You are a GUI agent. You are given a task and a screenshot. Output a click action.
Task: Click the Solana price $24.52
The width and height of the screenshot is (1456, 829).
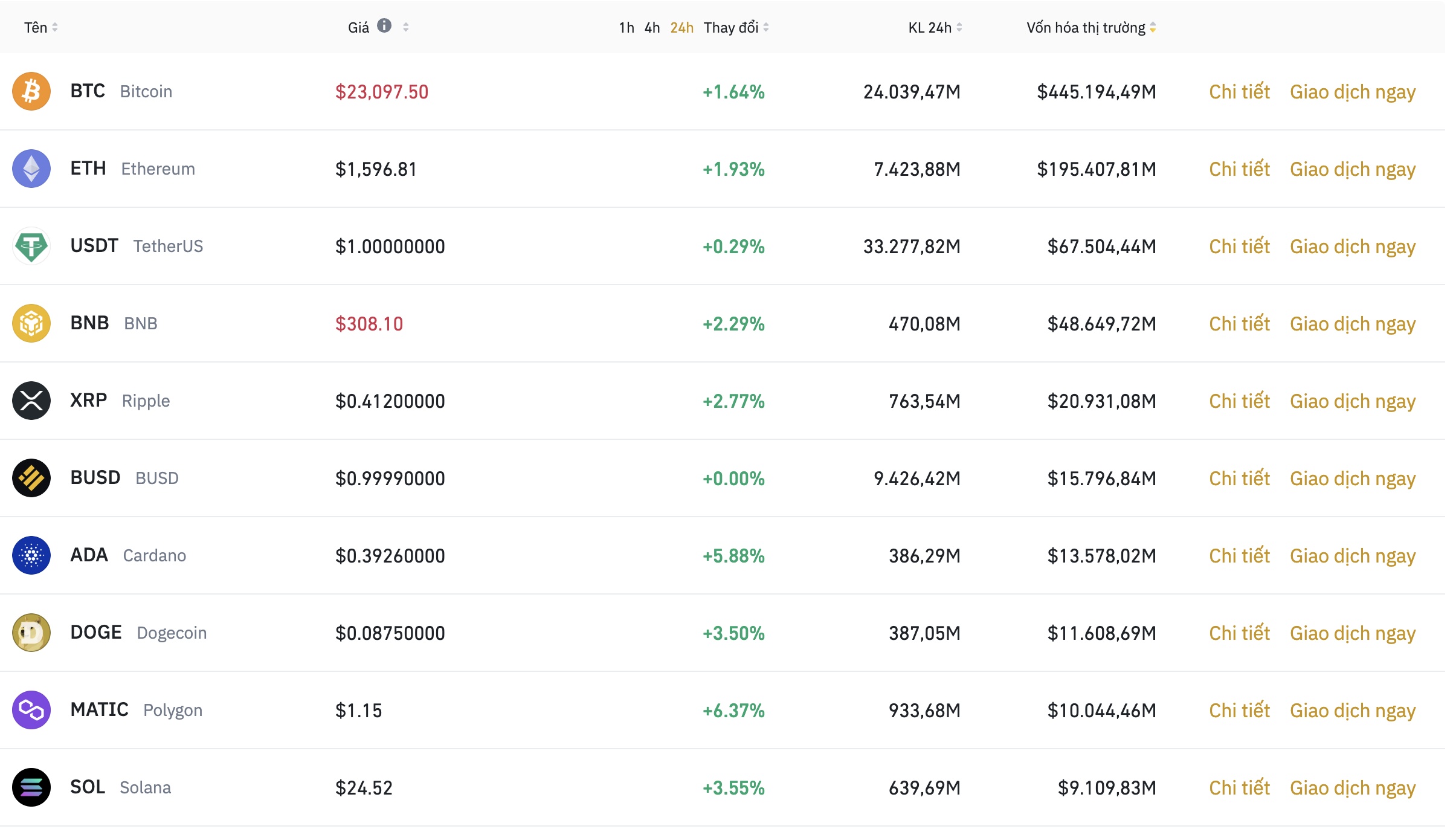(x=364, y=788)
